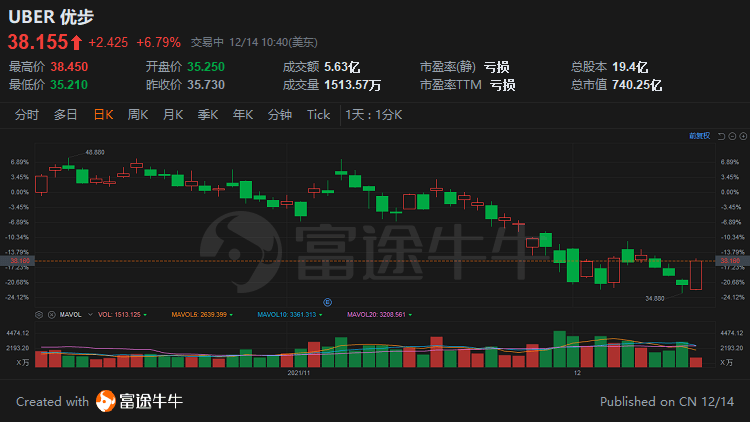Click the 2021/11 date label on time axis
Screen dimensions: 750x422
(298, 372)
